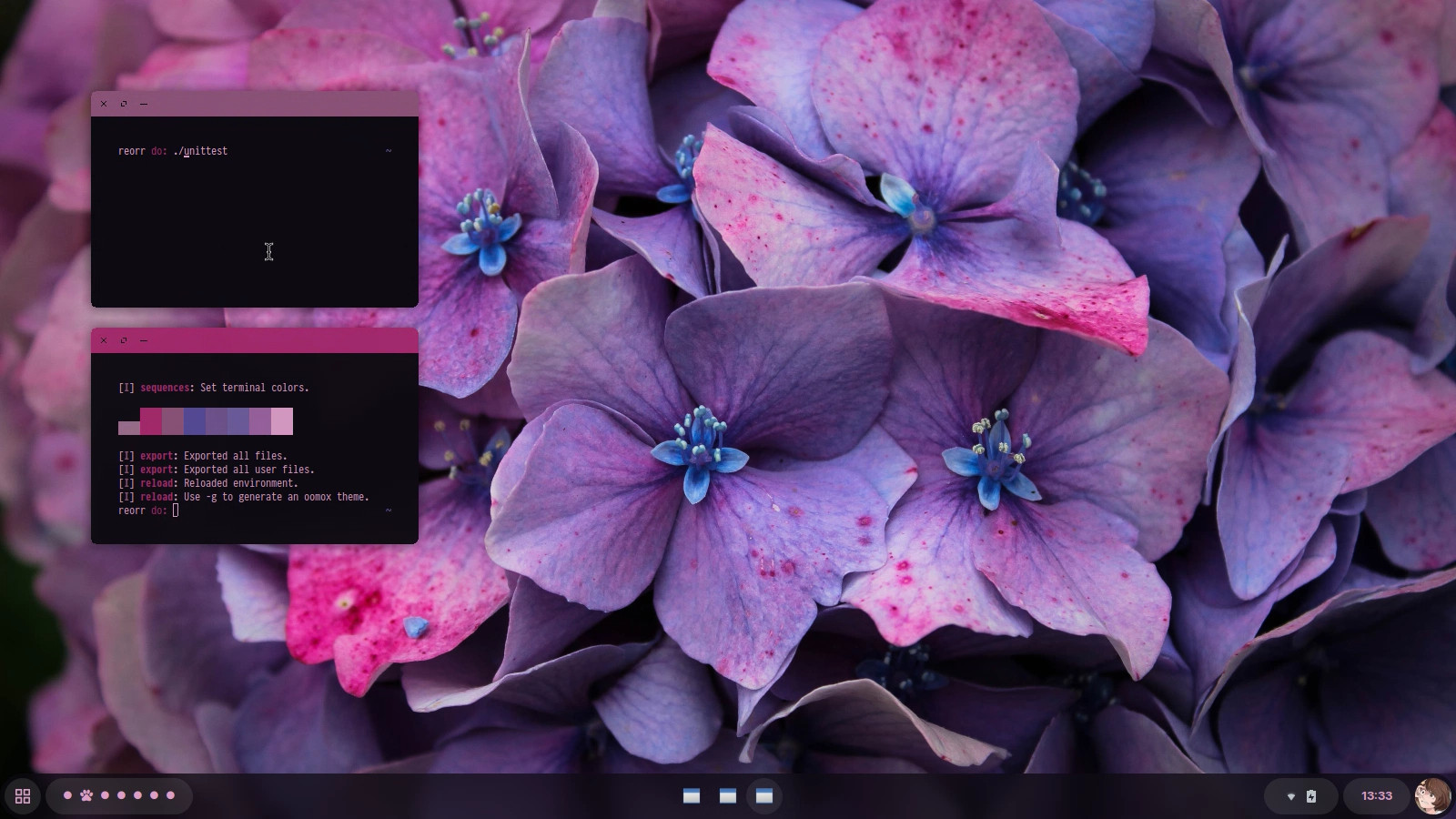
Task: Click the tilde indicator in lower terminal
Action: tap(389, 510)
